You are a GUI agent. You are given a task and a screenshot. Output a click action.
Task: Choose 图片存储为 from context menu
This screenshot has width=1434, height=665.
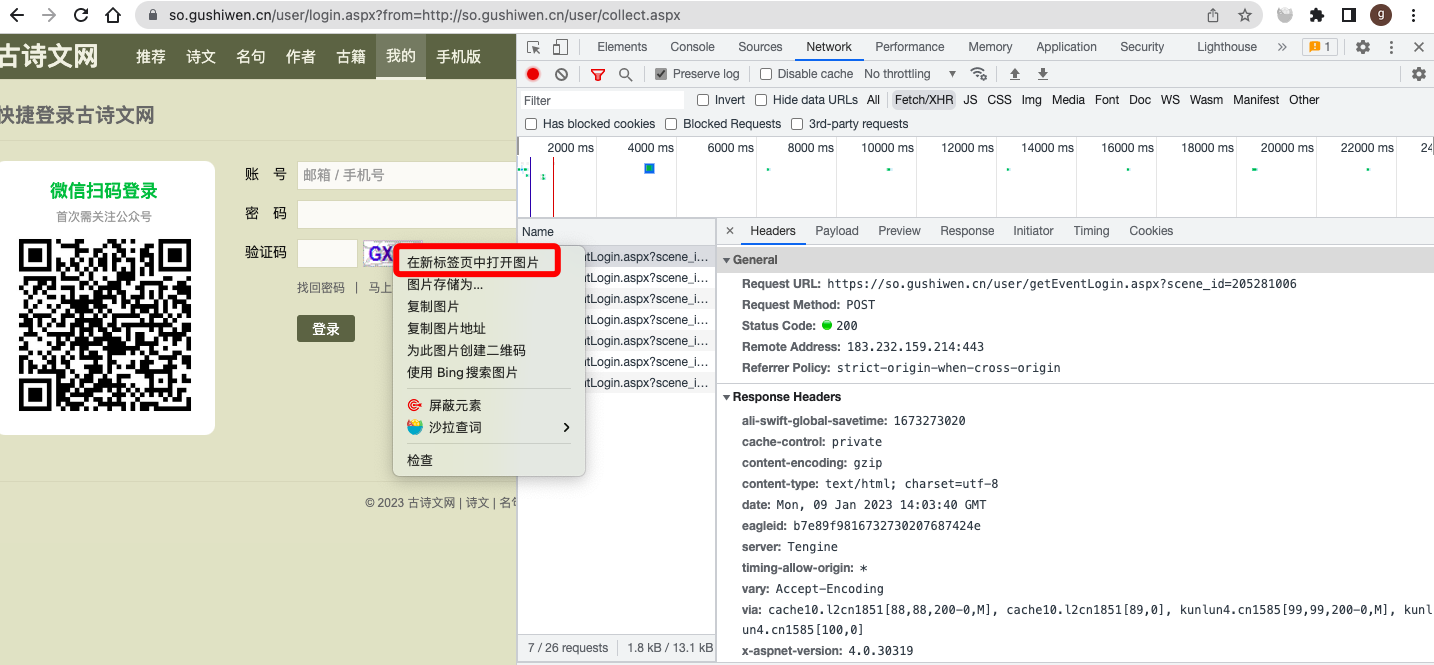[x=445, y=284]
